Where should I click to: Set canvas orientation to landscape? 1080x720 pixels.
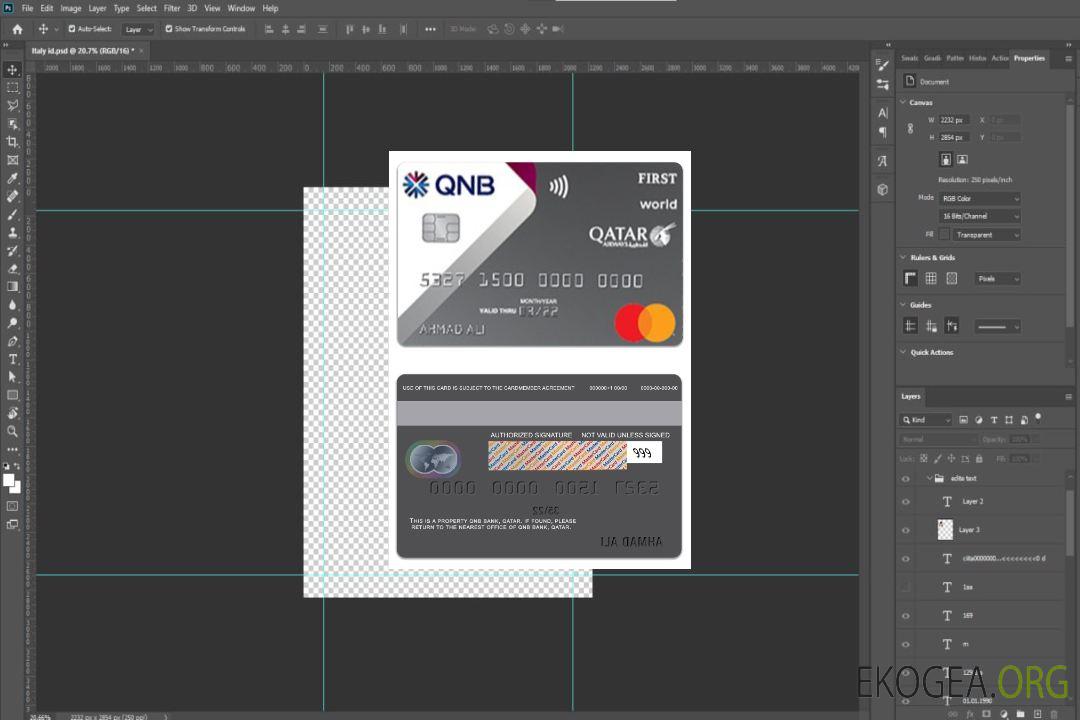click(x=962, y=160)
